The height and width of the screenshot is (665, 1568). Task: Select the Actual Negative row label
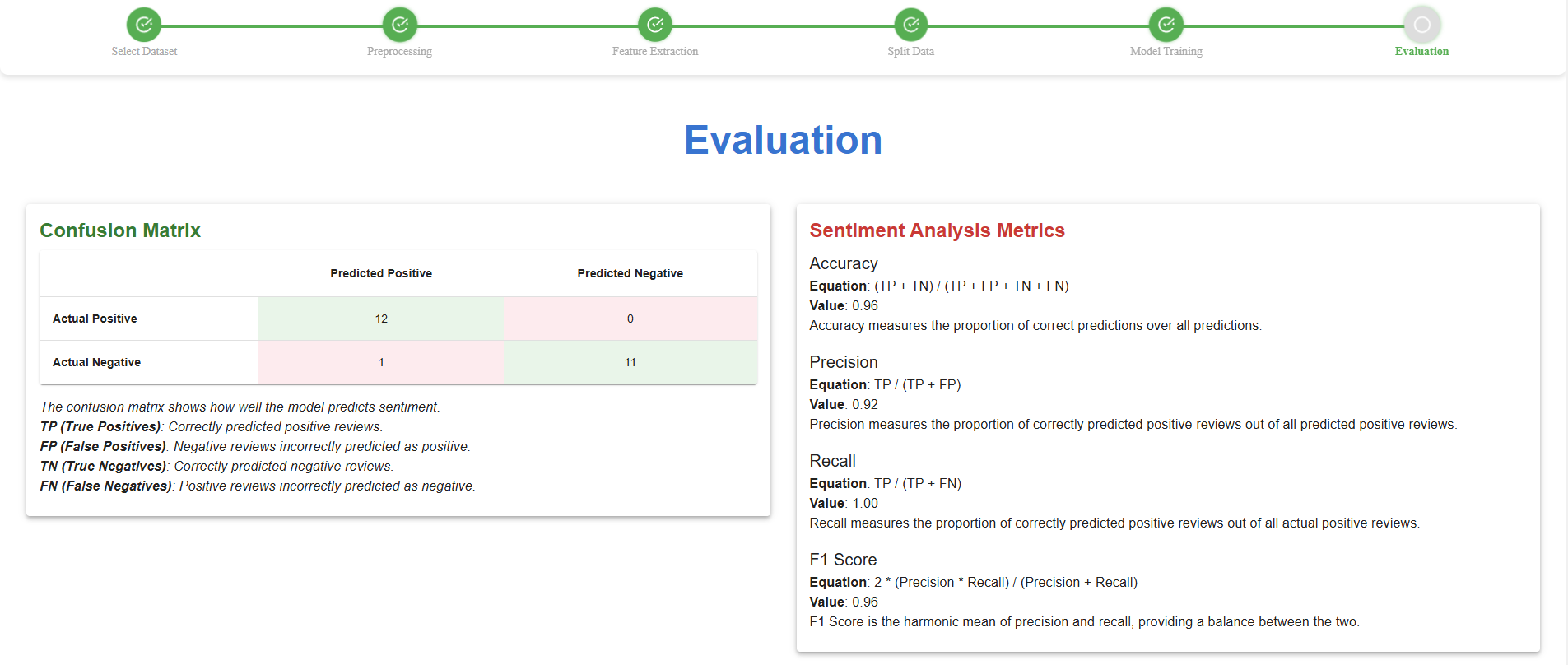click(96, 362)
